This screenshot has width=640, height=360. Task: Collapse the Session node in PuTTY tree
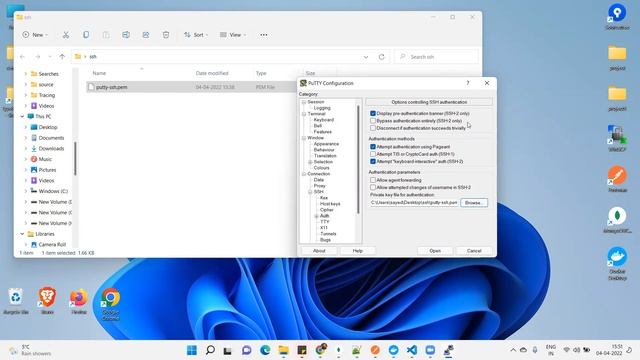(304, 102)
